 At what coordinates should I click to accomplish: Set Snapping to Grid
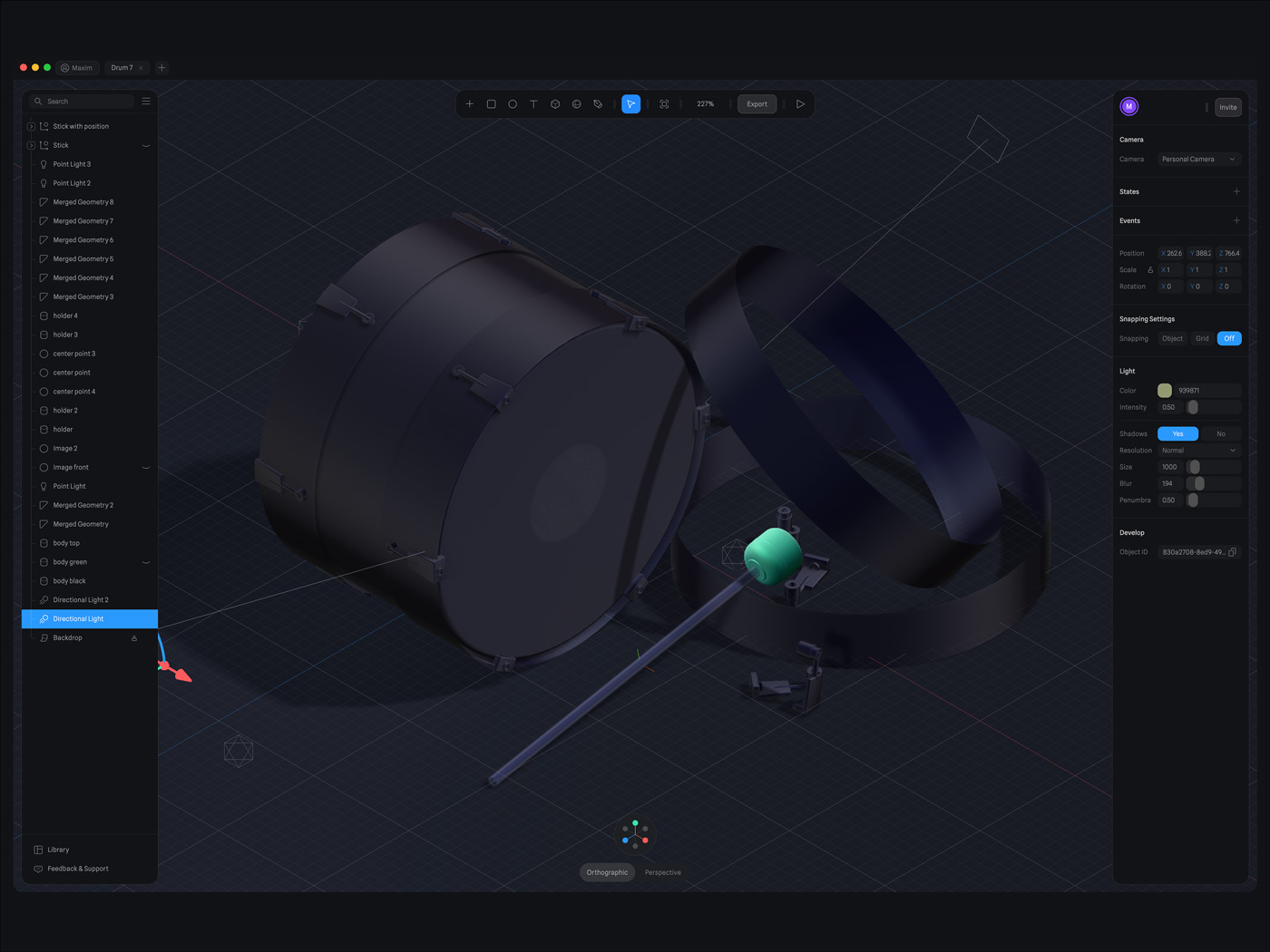point(1202,337)
